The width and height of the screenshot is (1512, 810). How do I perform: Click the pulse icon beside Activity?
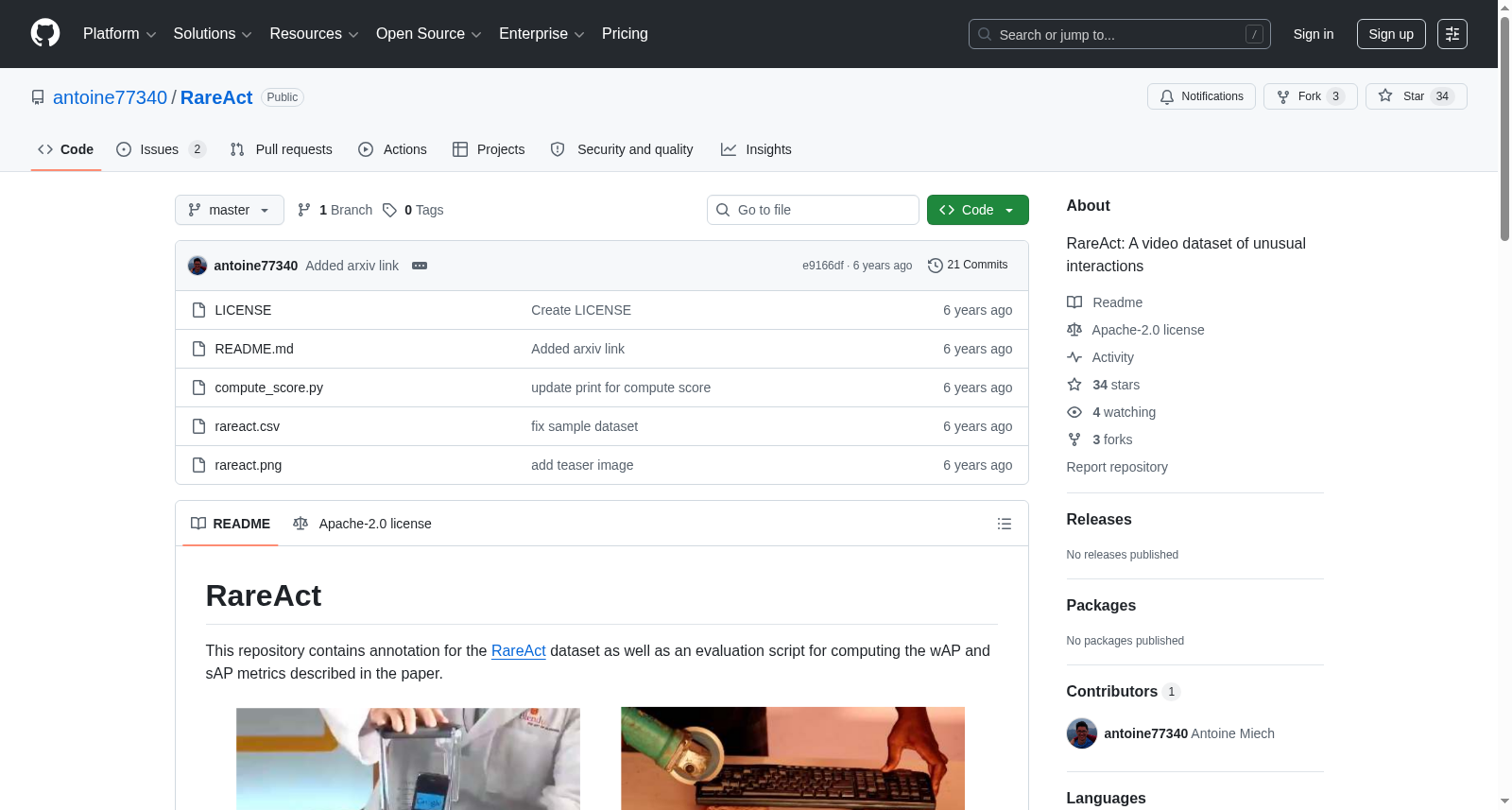[1074, 357]
